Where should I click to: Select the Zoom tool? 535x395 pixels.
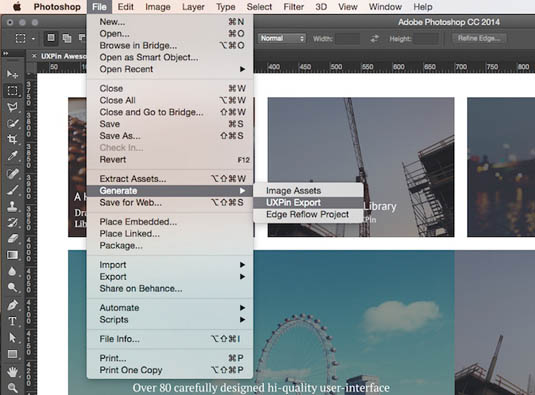coord(13,388)
